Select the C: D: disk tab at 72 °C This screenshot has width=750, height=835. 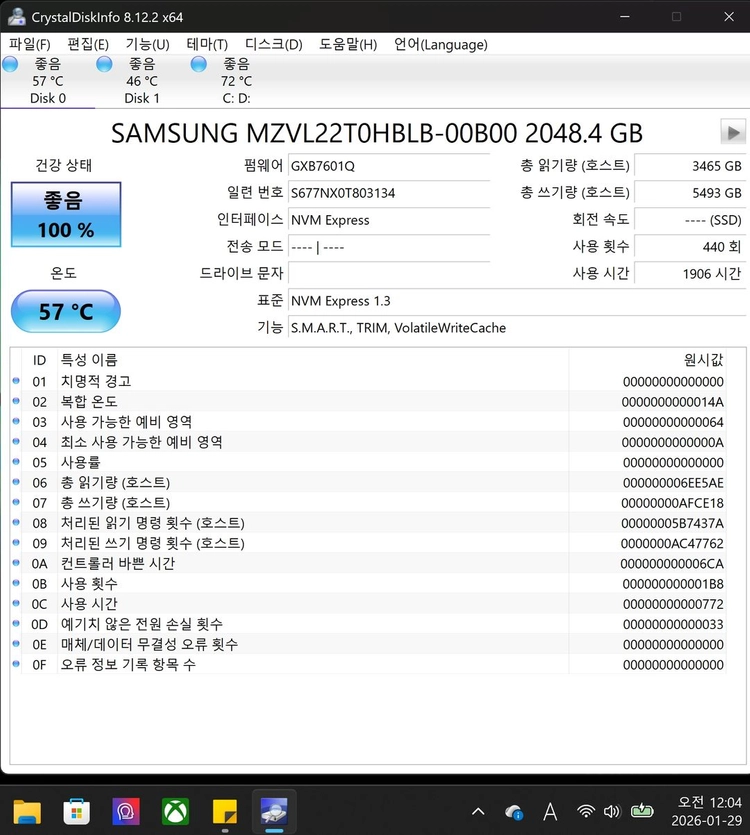click(x=236, y=81)
